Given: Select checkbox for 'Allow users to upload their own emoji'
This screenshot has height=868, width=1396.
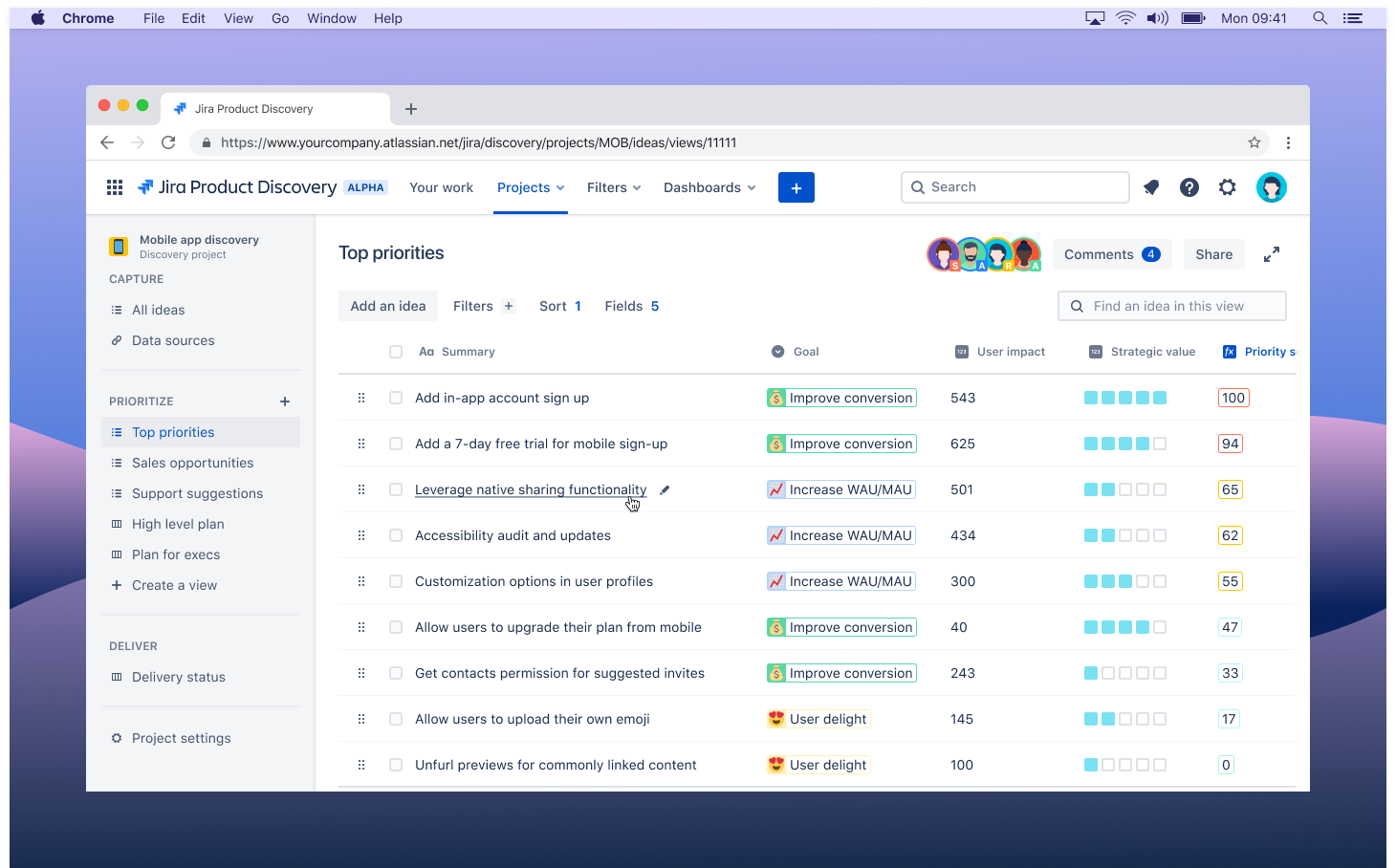Looking at the screenshot, I should pos(396,719).
